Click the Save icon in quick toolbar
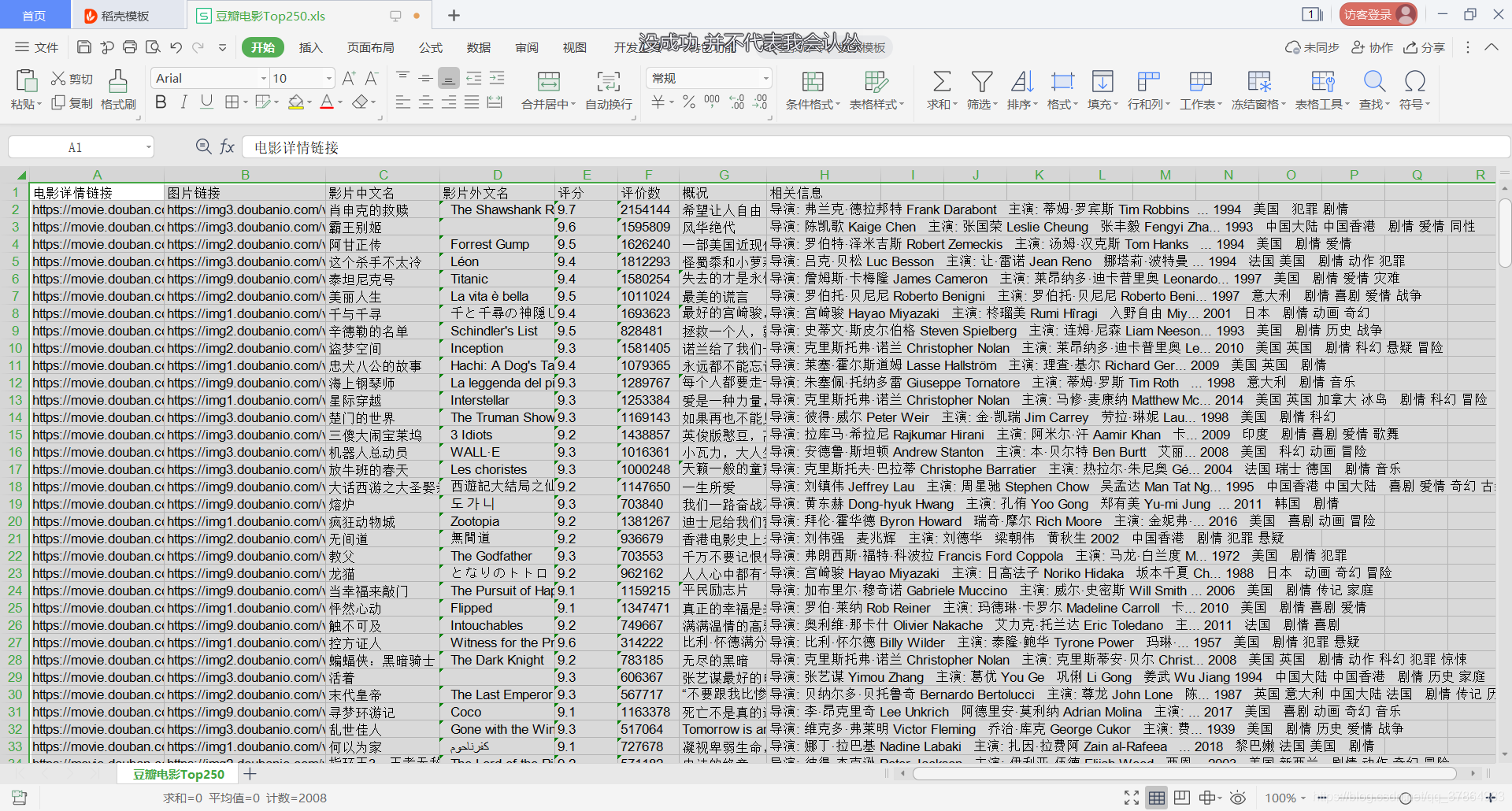 pyautogui.click(x=84, y=47)
